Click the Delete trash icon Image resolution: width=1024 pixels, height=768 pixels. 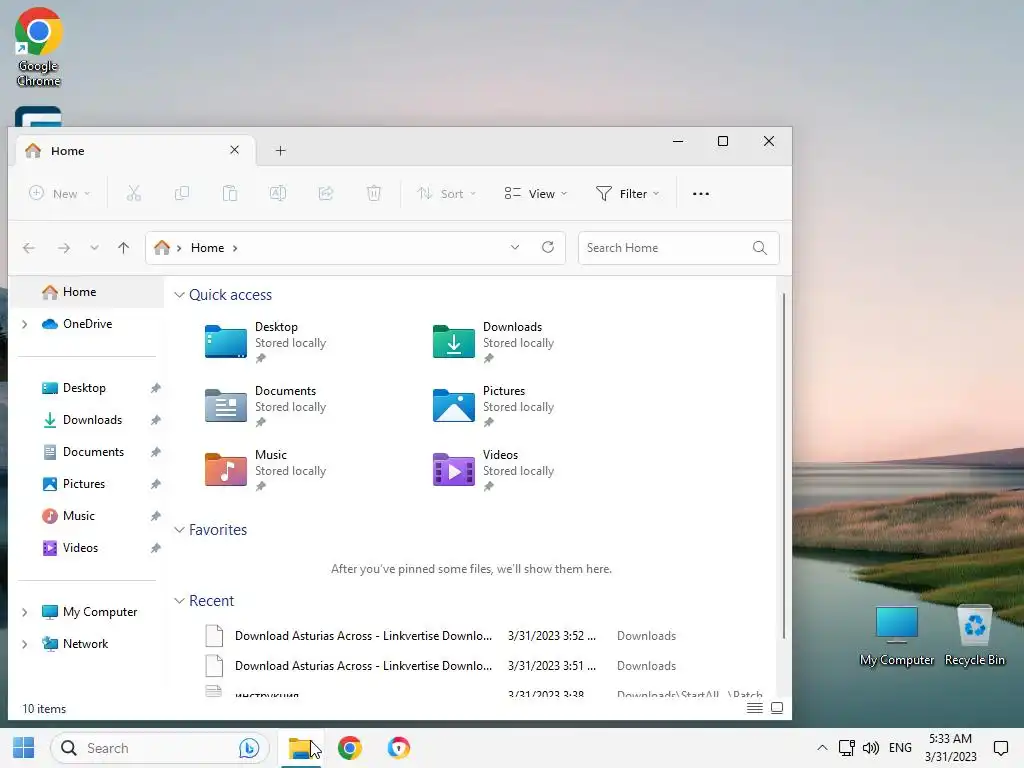click(x=374, y=193)
